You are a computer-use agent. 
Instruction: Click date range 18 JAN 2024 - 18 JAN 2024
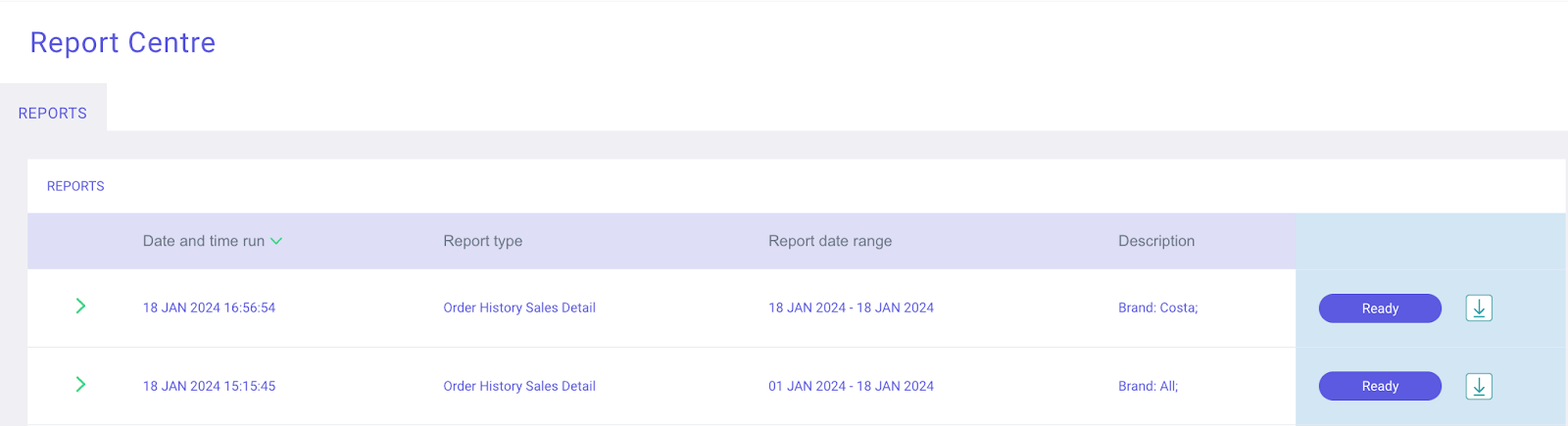(x=850, y=308)
